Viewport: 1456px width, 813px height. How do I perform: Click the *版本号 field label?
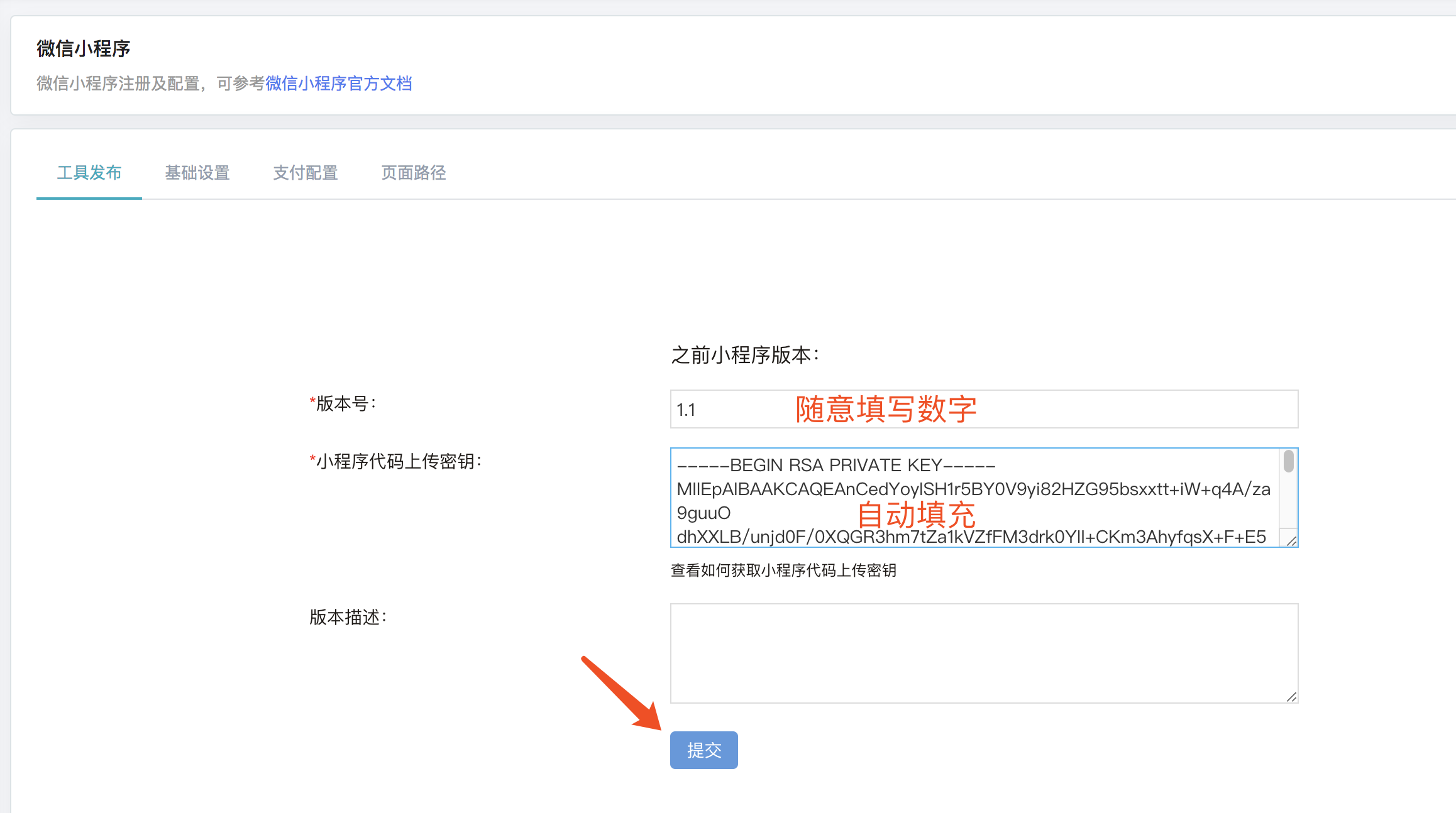(343, 403)
